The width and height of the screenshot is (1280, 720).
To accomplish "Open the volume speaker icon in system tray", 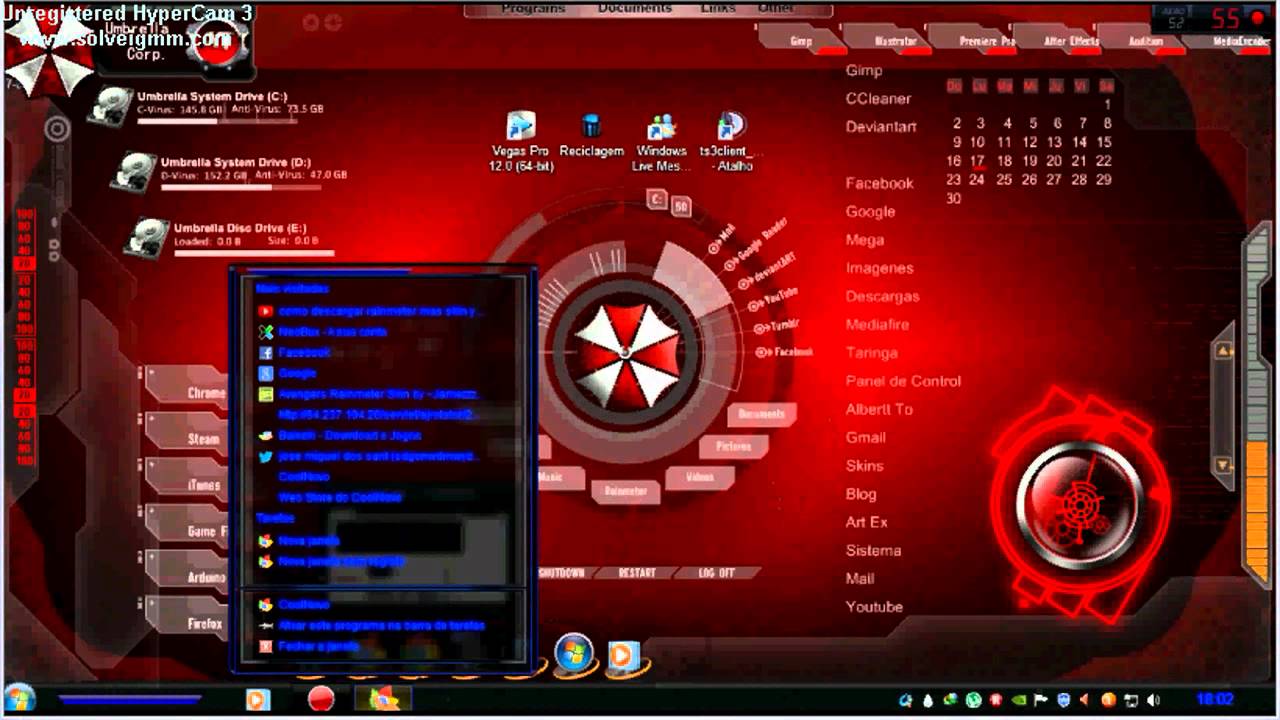I will click(x=1153, y=700).
